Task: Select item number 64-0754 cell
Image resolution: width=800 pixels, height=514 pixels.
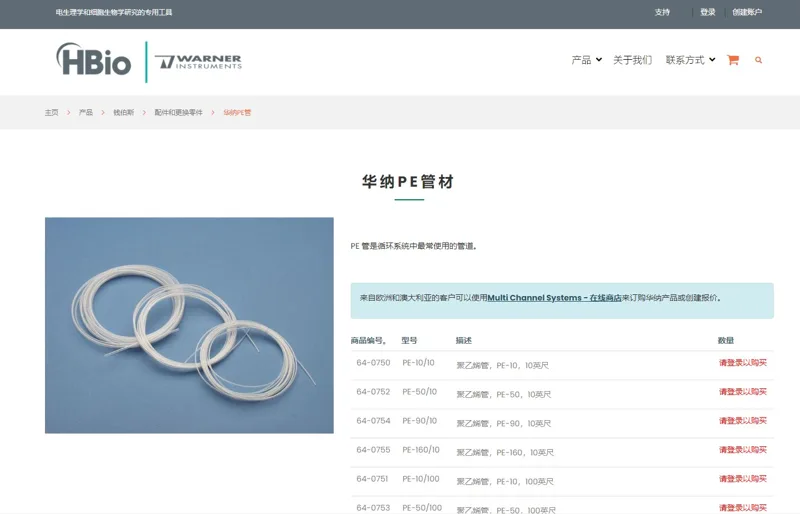Action: [373, 421]
